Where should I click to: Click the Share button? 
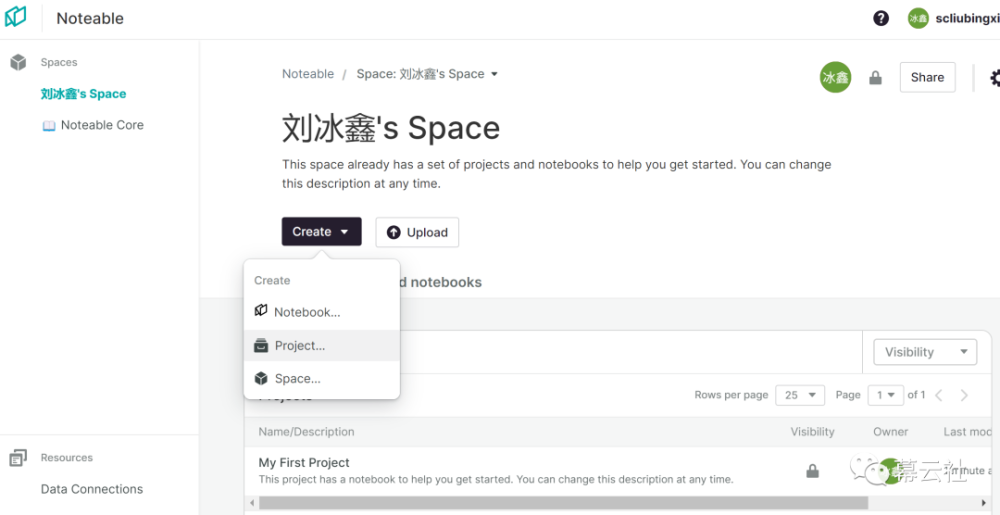[927, 77]
